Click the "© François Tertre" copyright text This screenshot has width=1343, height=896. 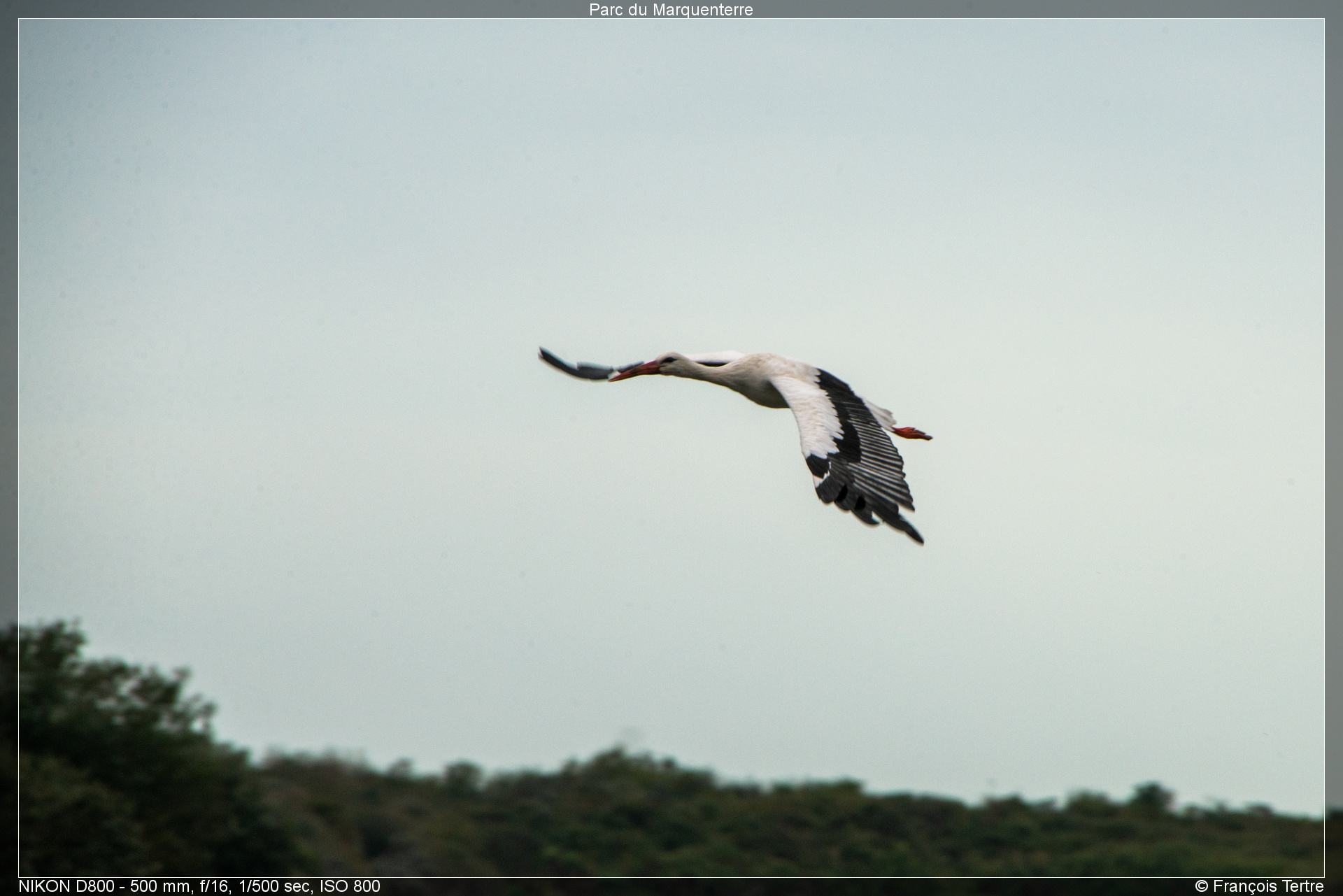(1259, 886)
